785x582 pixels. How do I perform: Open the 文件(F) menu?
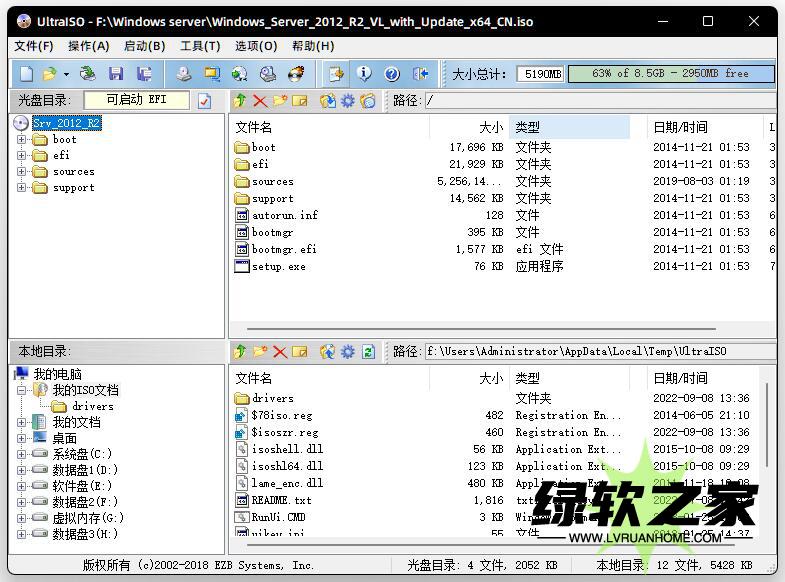click(33, 46)
